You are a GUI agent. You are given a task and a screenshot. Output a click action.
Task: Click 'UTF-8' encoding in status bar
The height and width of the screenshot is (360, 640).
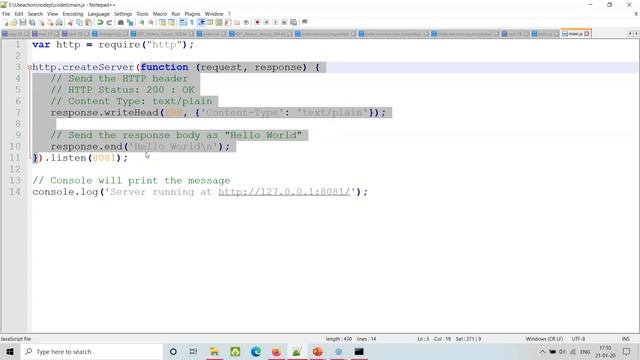[x=578, y=339]
